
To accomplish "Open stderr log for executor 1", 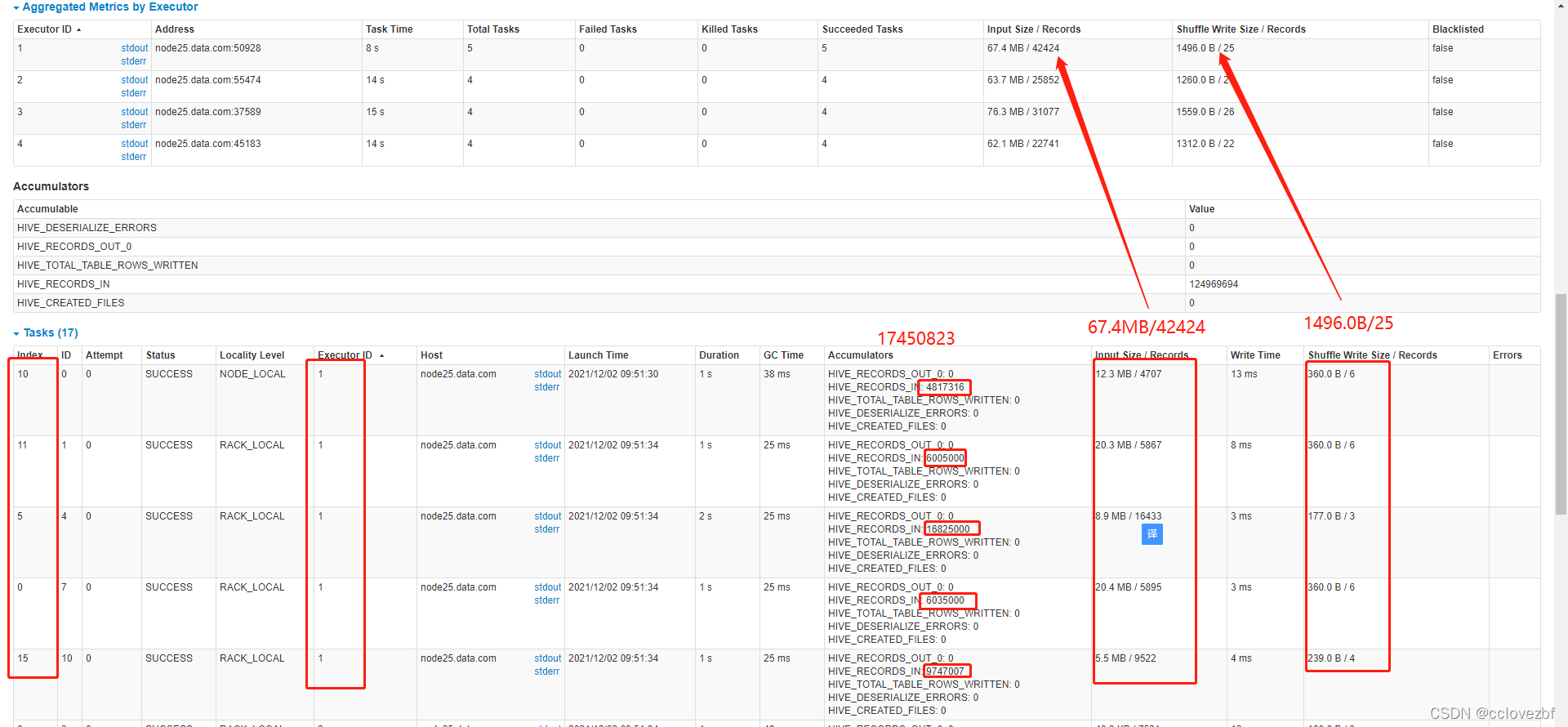I will (134, 61).
